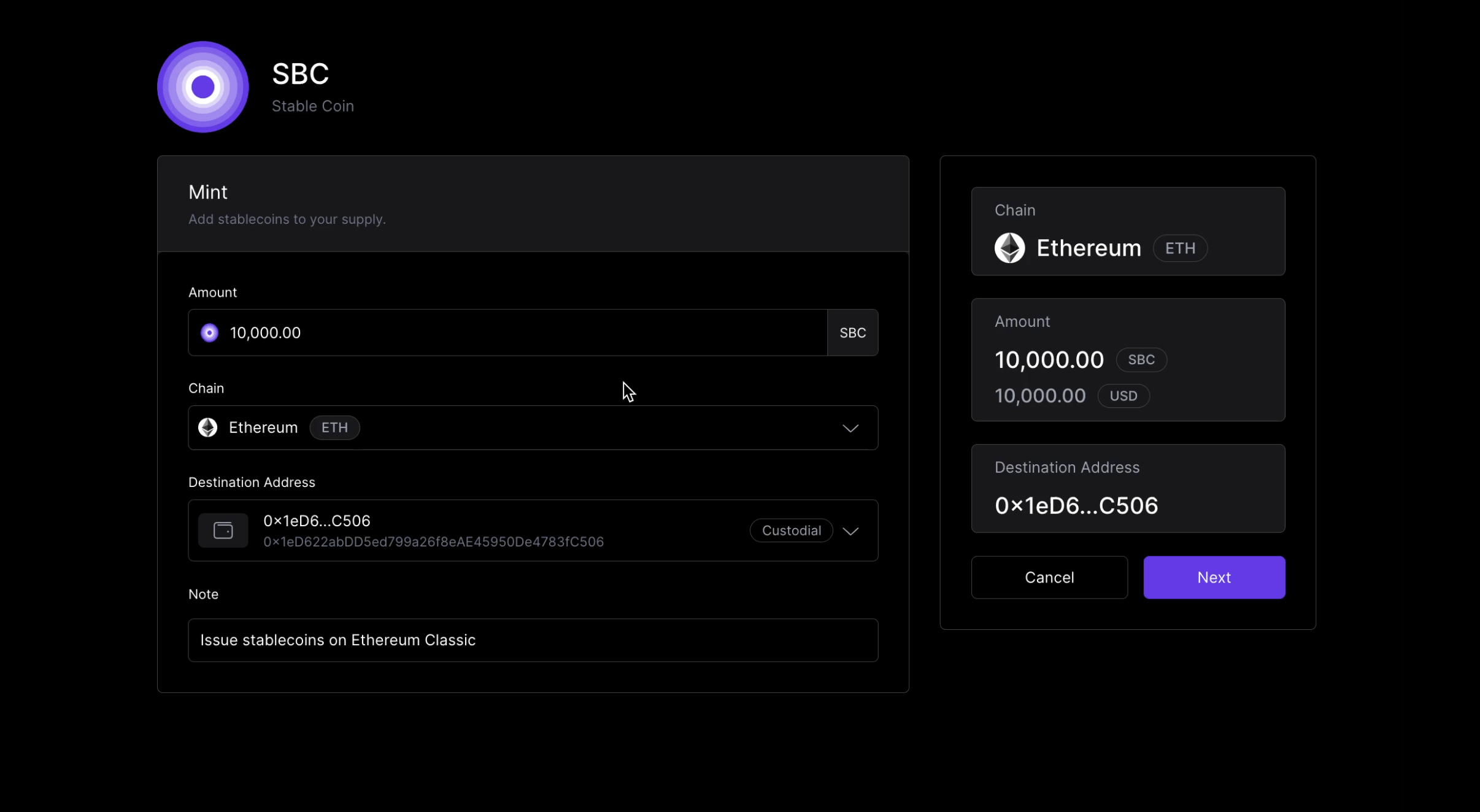This screenshot has height=812, width=1480.
Task: Click the SBC unit suffix in Amount field
Action: (x=852, y=332)
